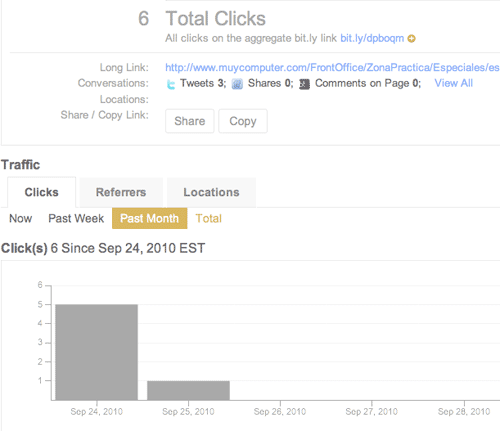The height and width of the screenshot is (431, 500).
Task: Click the Sep 25, 2010 chart bar
Action: point(188,390)
